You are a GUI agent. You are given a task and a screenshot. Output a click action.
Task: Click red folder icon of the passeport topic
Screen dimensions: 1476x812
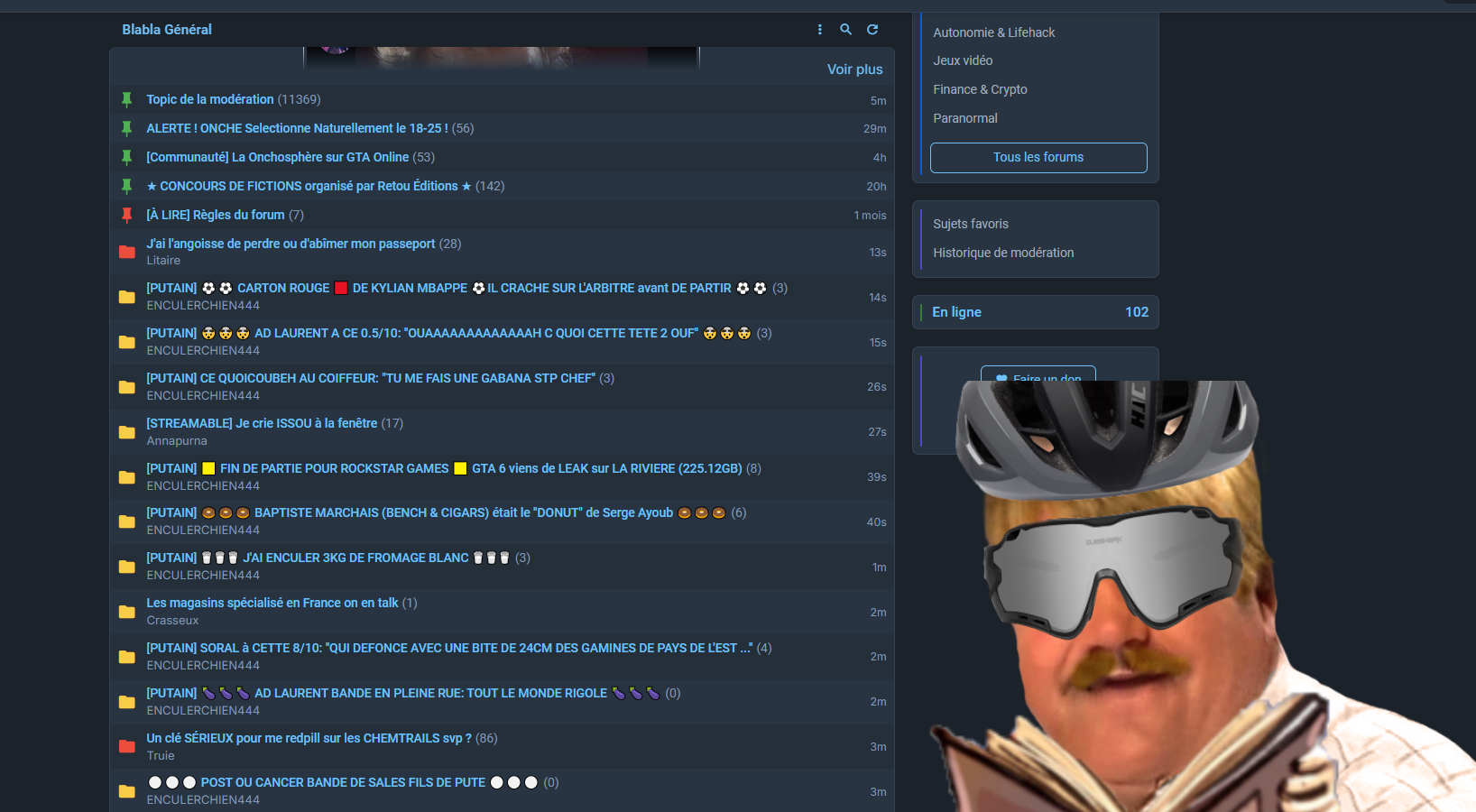pyautogui.click(x=127, y=253)
